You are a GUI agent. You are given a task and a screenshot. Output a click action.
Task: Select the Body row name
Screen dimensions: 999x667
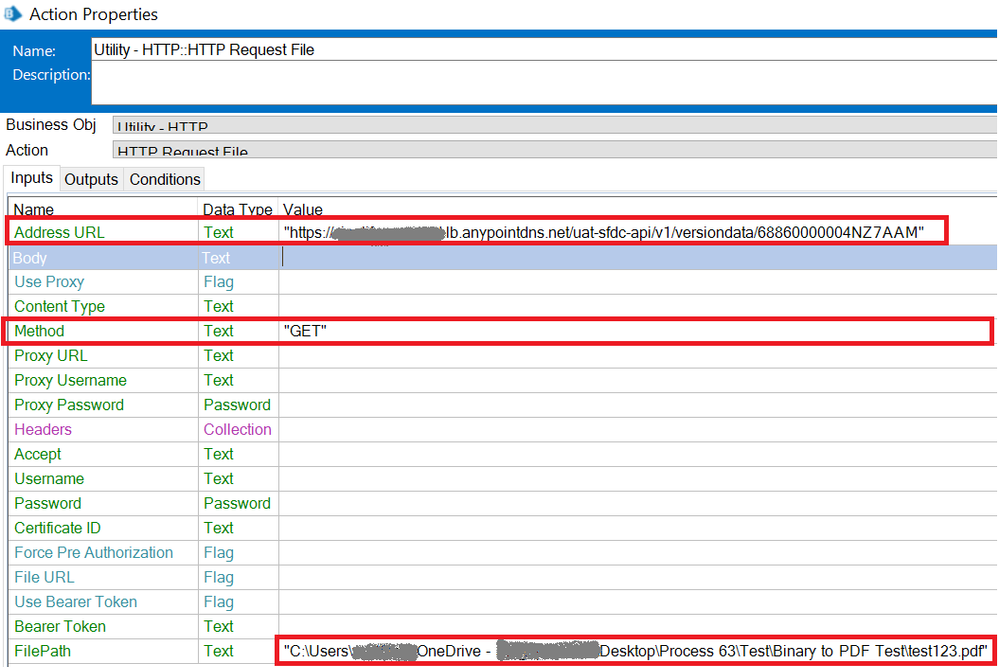(x=29, y=258)
